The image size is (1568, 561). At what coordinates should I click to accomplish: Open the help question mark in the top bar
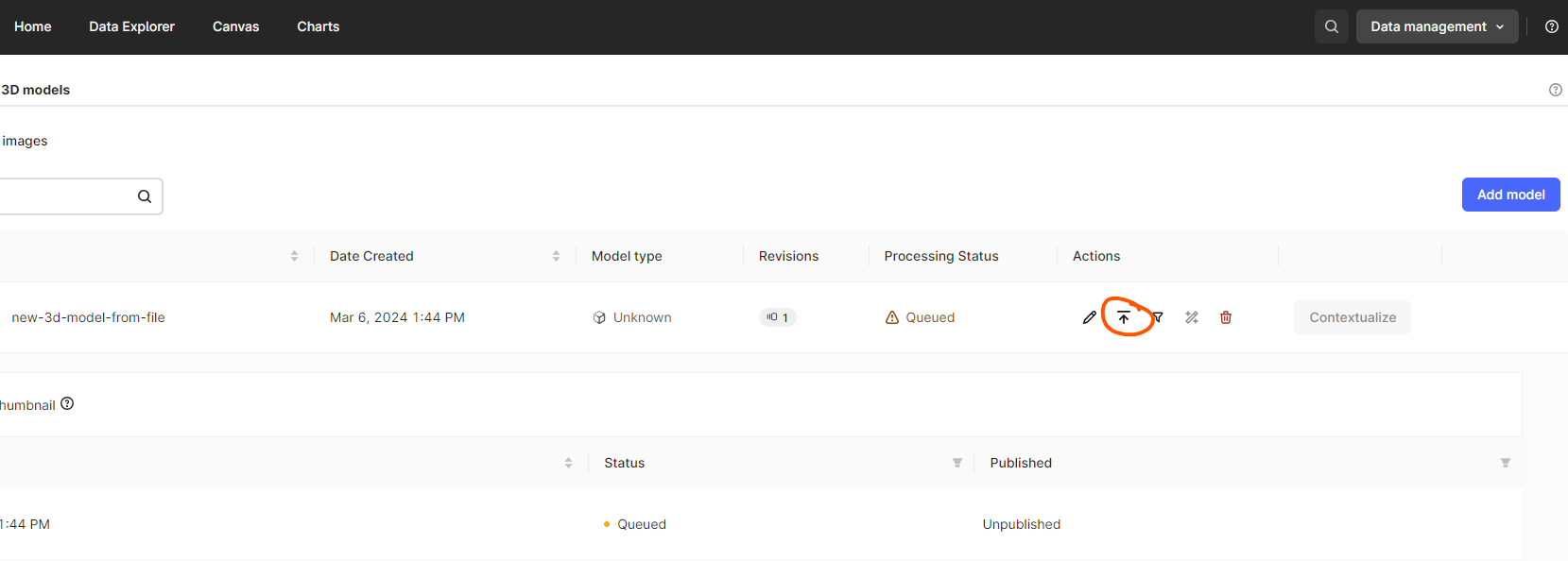pyautogui.click(x=1552, y=26)
